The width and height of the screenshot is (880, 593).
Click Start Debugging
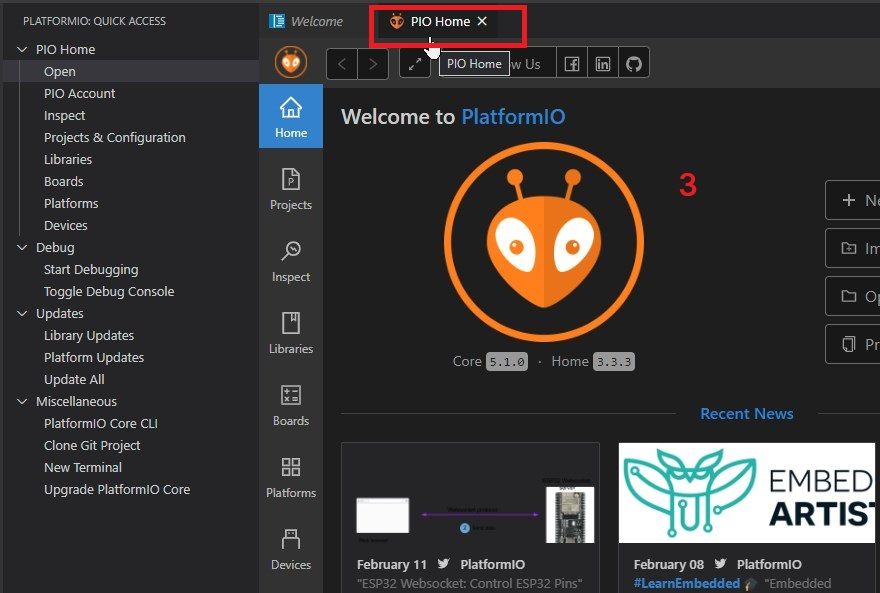click(x=91, y=269)
